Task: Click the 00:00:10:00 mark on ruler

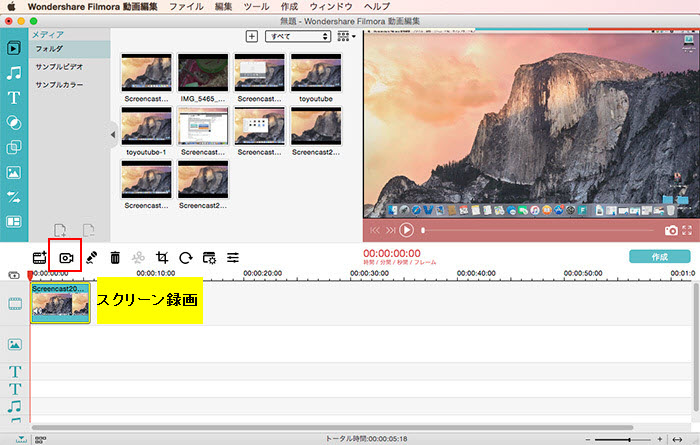Action: pos(156,273)
